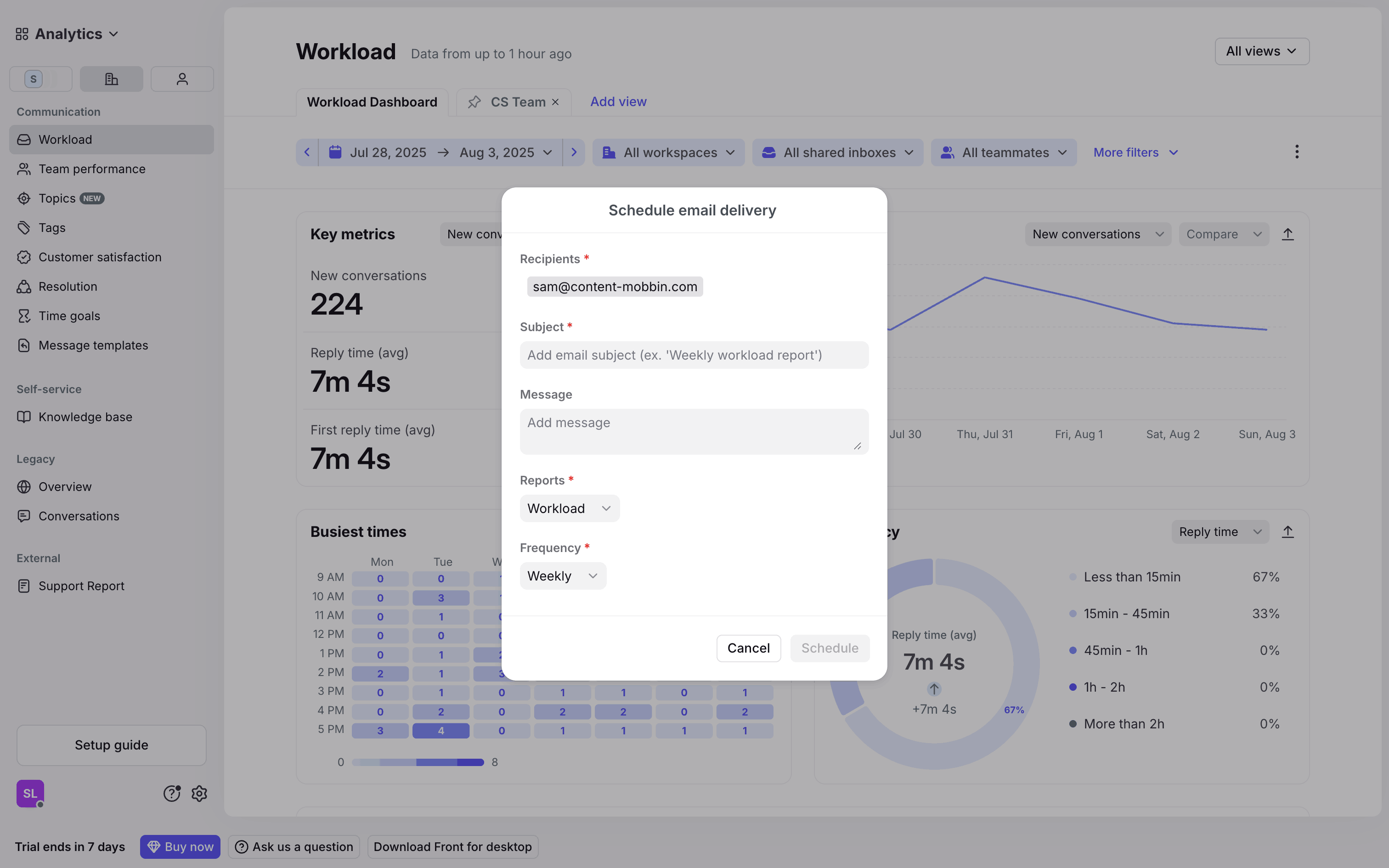The width and height of the screenshot is (1389, 868).
Task: Open Team performance in sidebar
Action: (92, 169)
